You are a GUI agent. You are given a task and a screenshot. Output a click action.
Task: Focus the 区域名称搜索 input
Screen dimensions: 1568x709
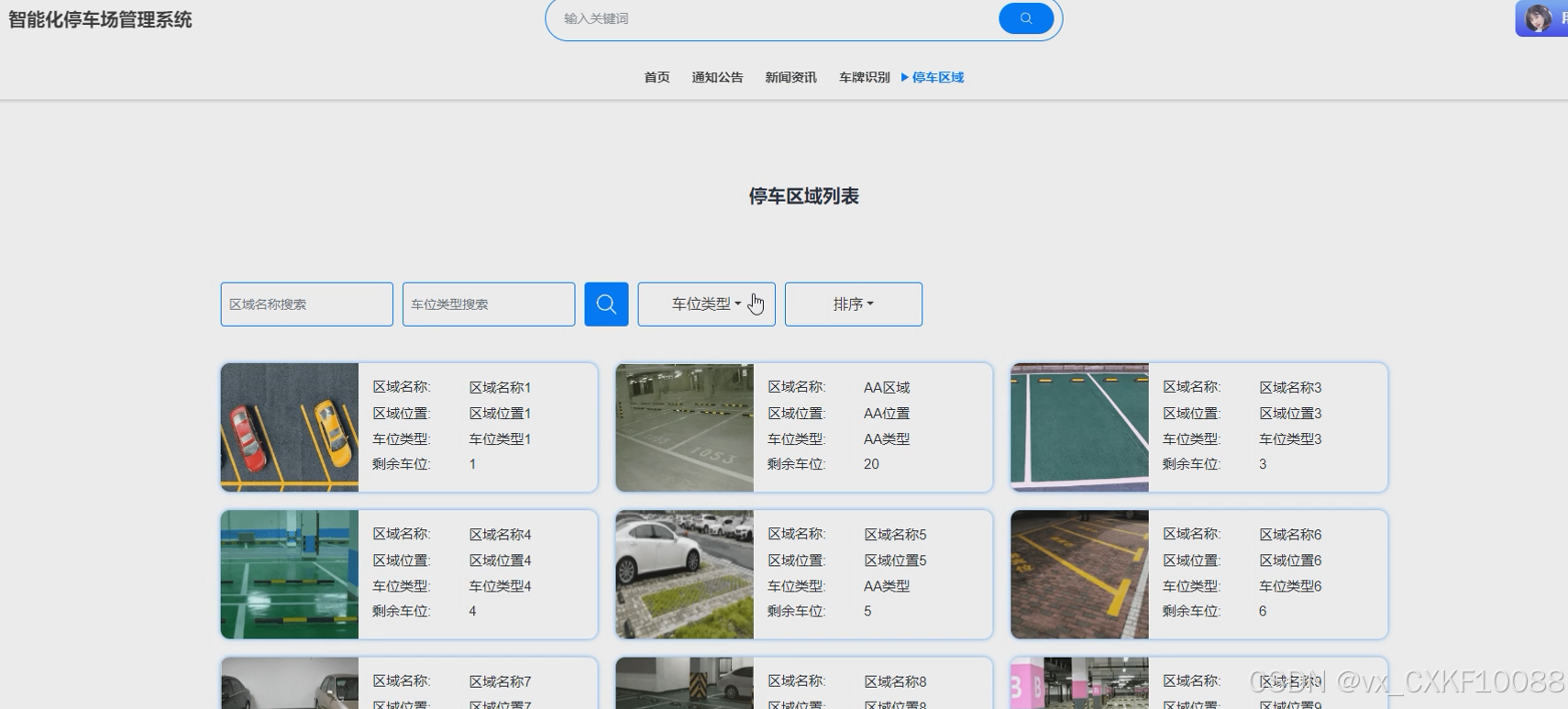click(x=306, y=304)
